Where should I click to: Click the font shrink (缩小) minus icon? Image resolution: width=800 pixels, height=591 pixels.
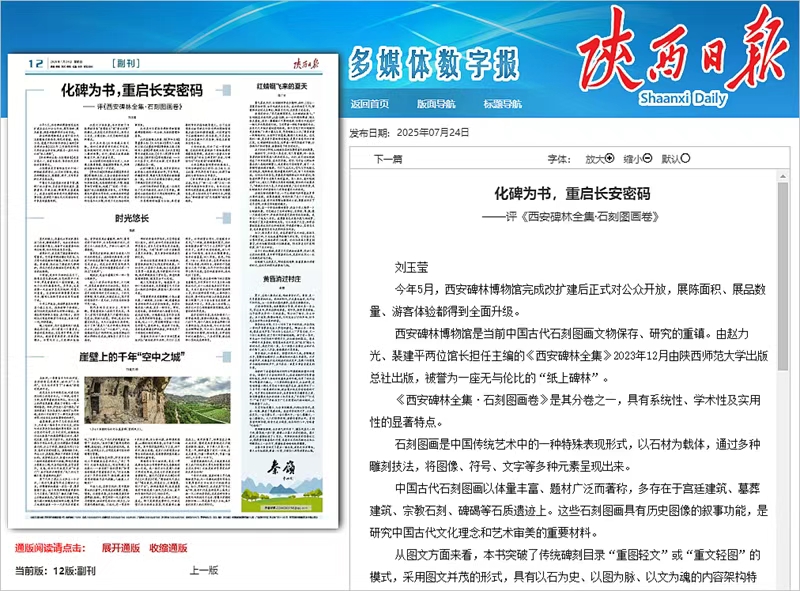click(647, 158)
